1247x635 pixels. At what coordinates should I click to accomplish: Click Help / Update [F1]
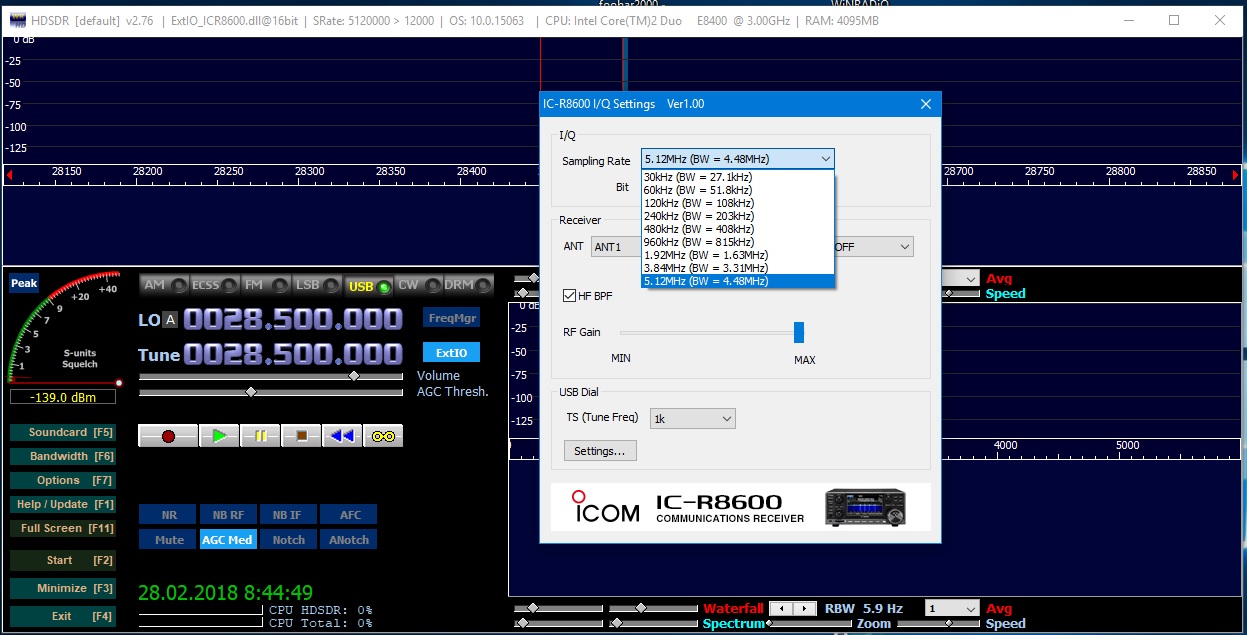[x=63, y=505]
